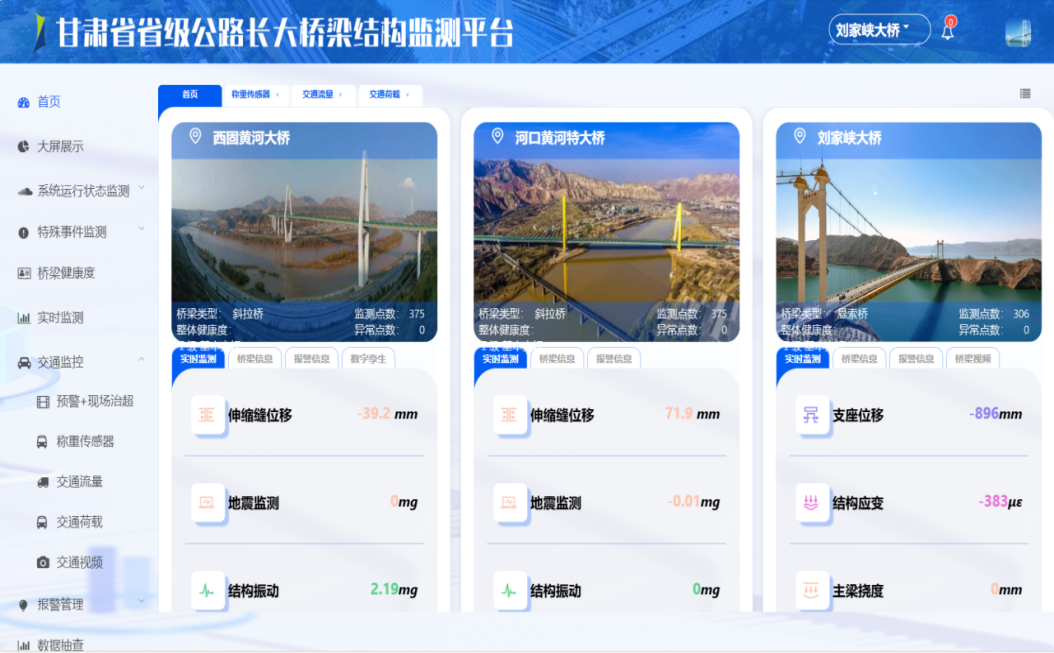Close the 交通荷载 page tab
1054x653 pixels.
pyautogui.click(x=407, y=95)
